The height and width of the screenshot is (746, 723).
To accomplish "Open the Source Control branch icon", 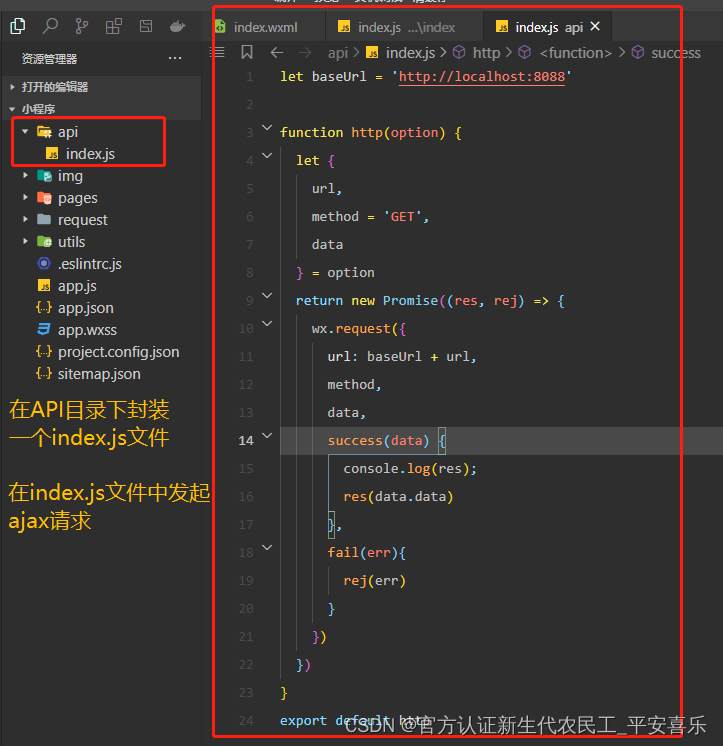I will pyautogui.click(x=82, y=26).
